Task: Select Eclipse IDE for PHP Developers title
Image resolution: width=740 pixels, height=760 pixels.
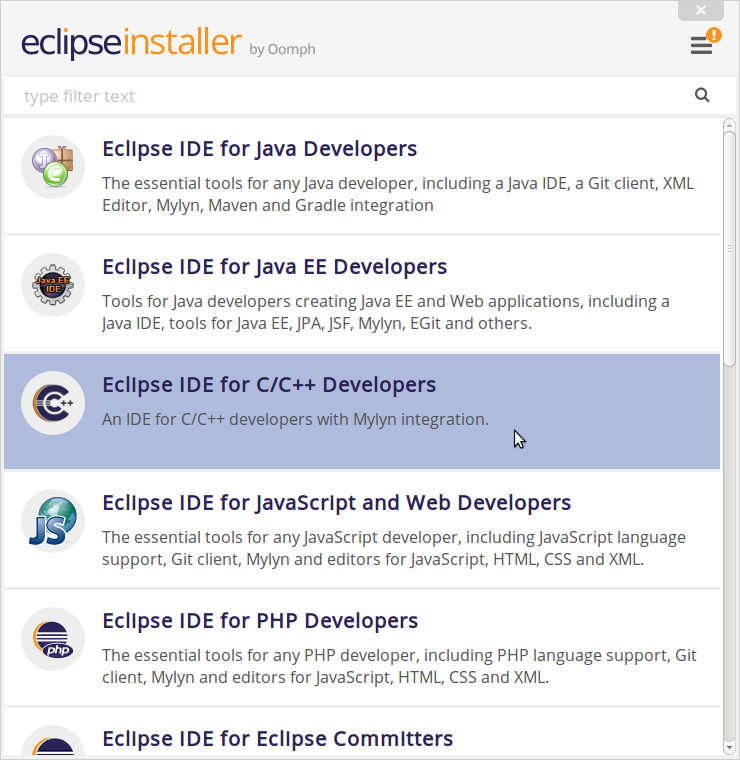Action: pos(260,621)
